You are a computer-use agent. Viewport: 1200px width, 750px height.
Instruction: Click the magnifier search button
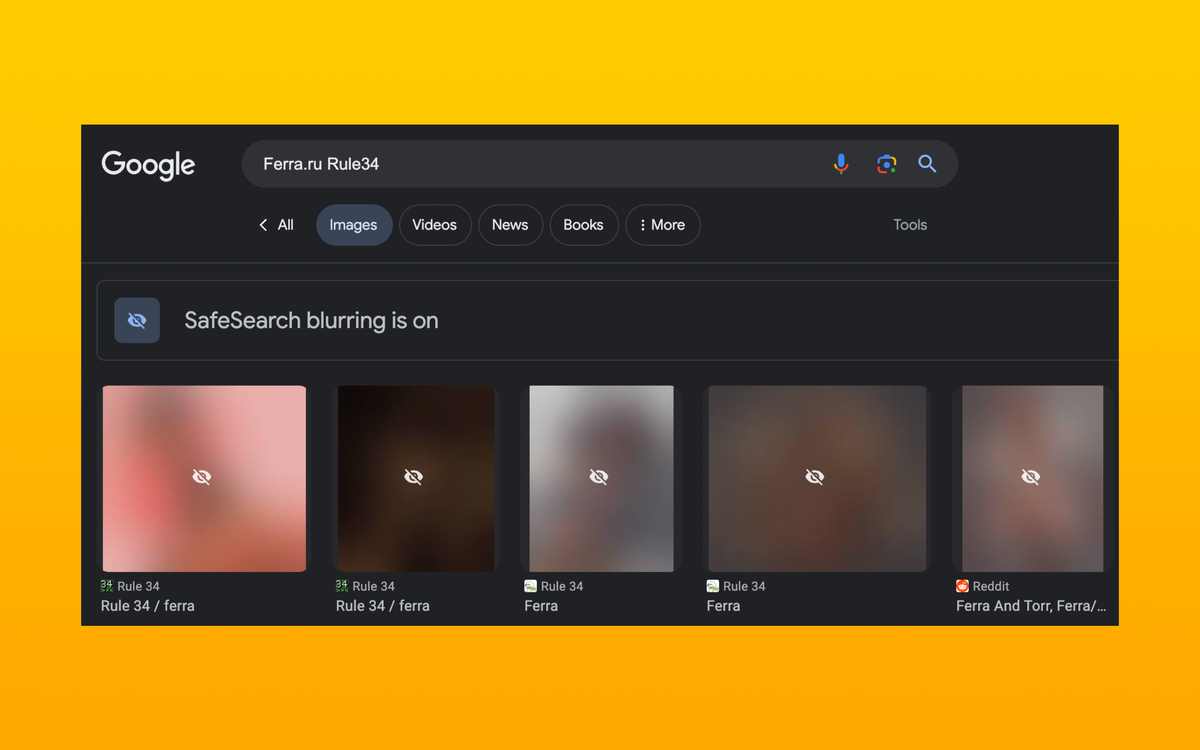pyautogui.click(x=927, y=164)
